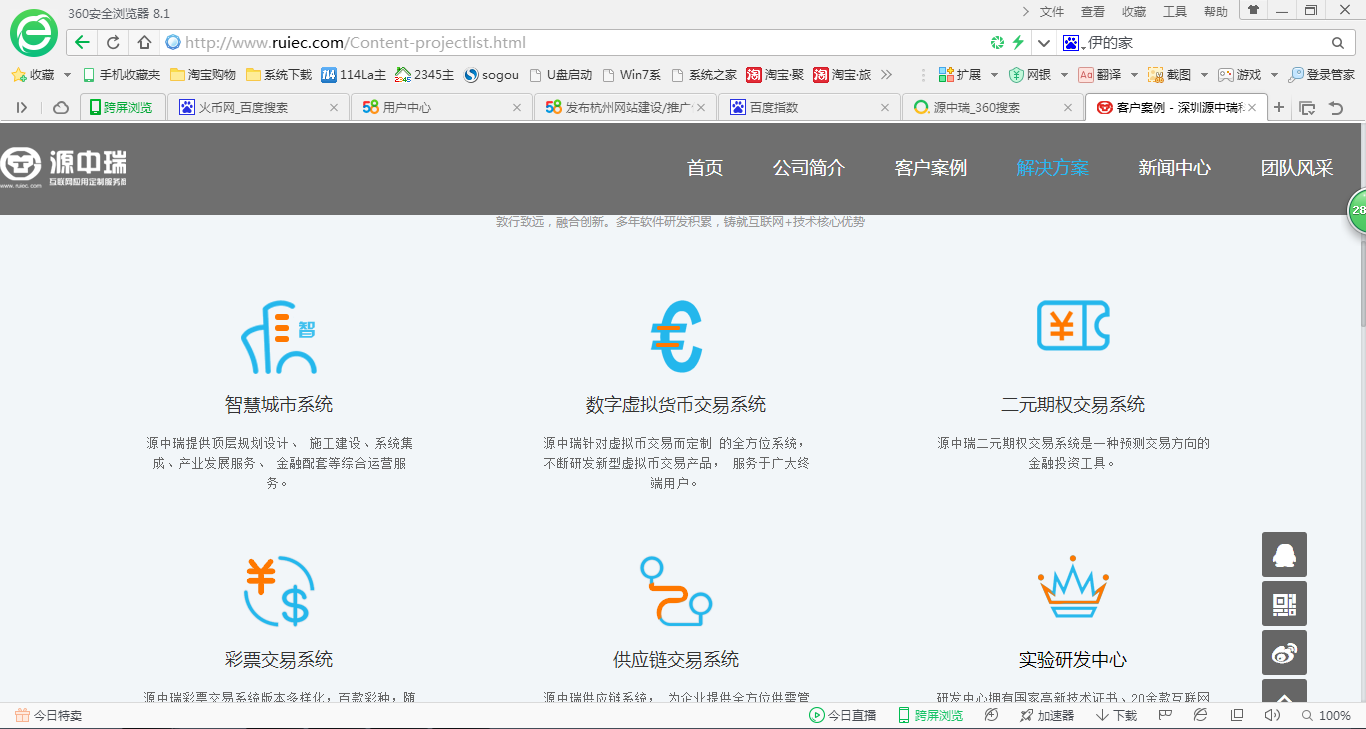Expand hidden bookmarks double chevron
This screenshot has width=1366, height=729.
click(x=886, y=75)
